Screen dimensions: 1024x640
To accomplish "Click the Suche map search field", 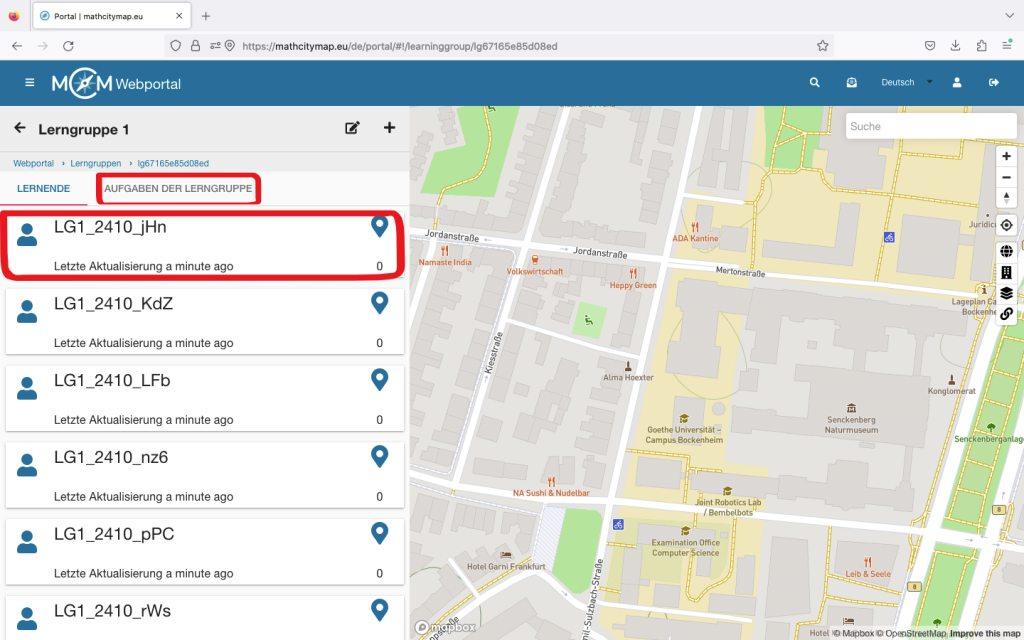I will coord(930,127).
